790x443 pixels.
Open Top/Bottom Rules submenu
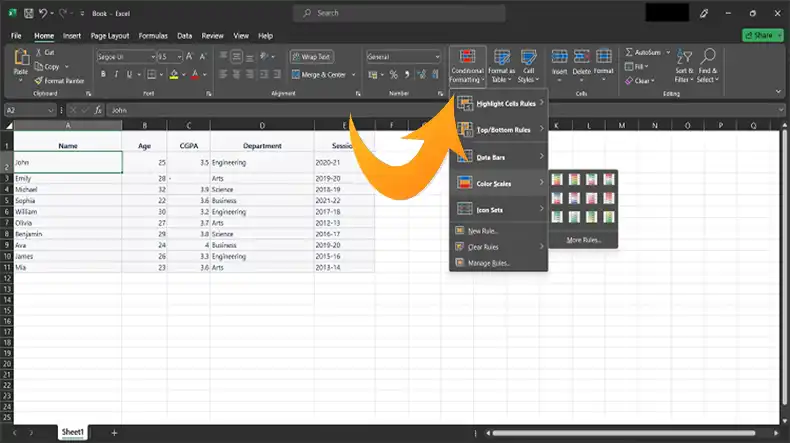click(499, 130)
